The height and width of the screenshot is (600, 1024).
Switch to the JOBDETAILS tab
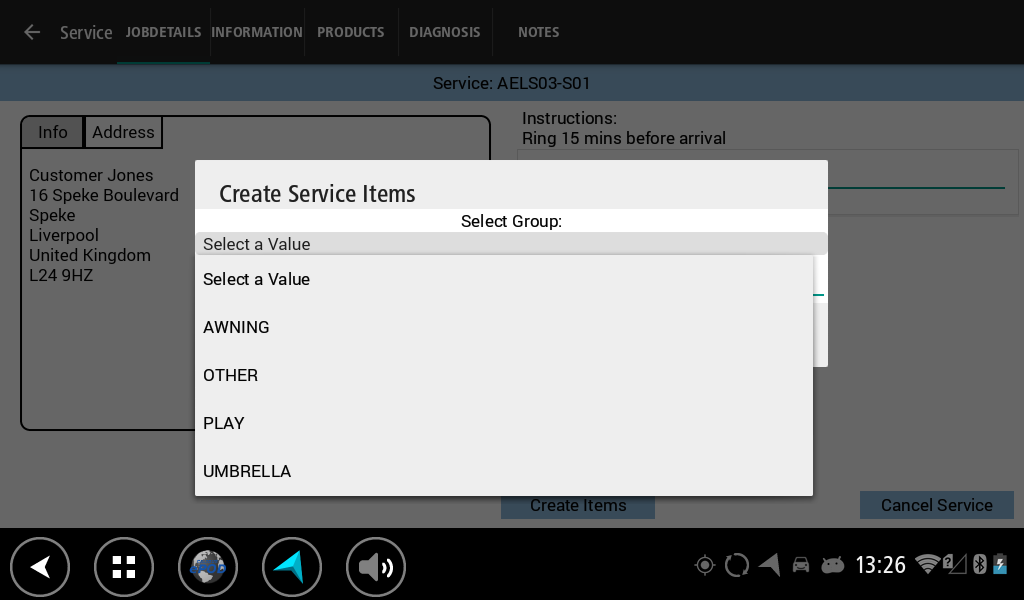click(163, 32)
